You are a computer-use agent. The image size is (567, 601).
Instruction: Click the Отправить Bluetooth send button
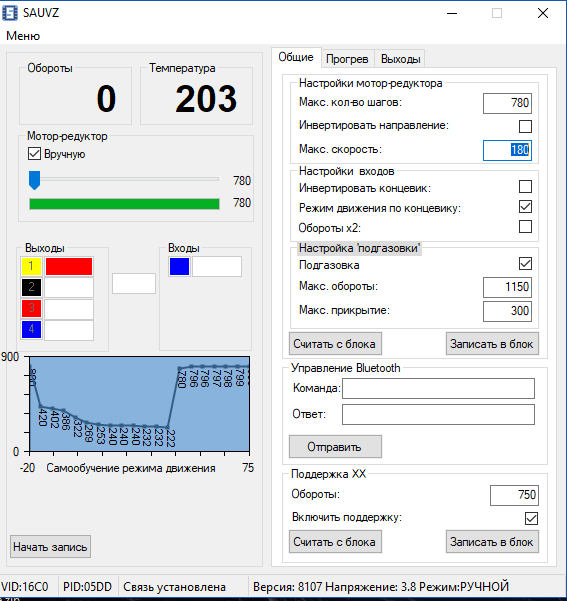pyautogui.click(x=335, y=447)
